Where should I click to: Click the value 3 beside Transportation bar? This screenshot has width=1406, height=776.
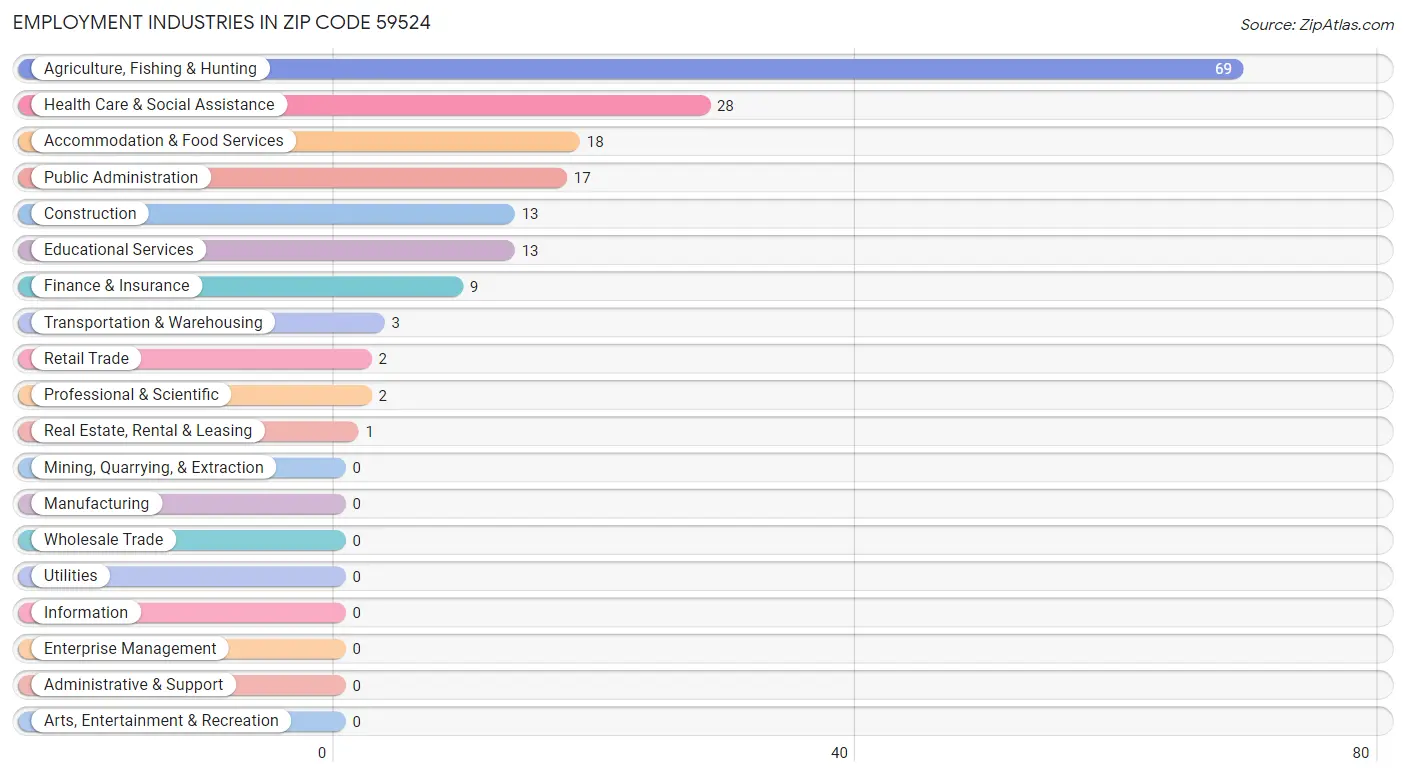click(396, 323)
